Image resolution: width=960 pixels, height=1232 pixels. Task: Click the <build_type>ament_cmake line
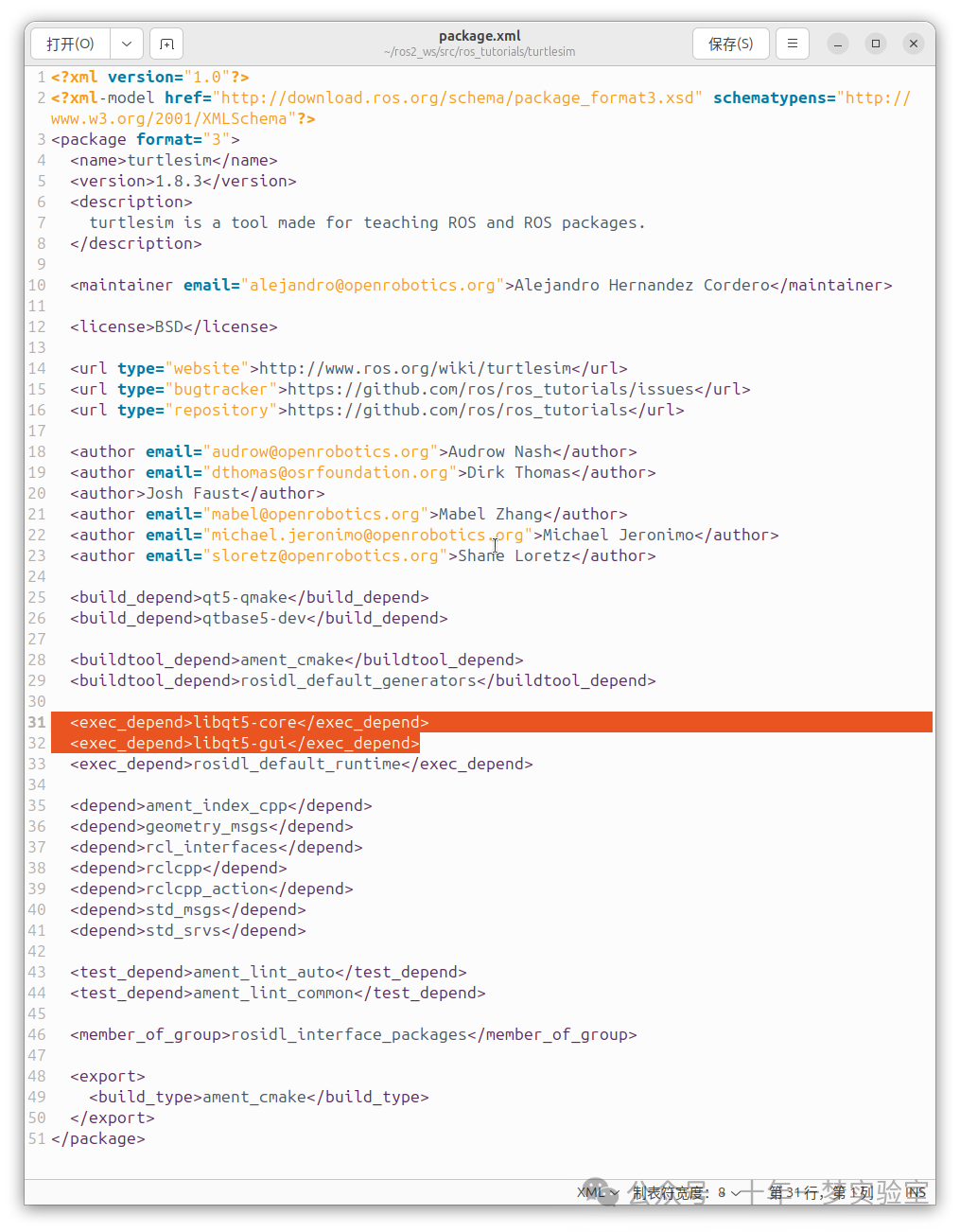259,1097
